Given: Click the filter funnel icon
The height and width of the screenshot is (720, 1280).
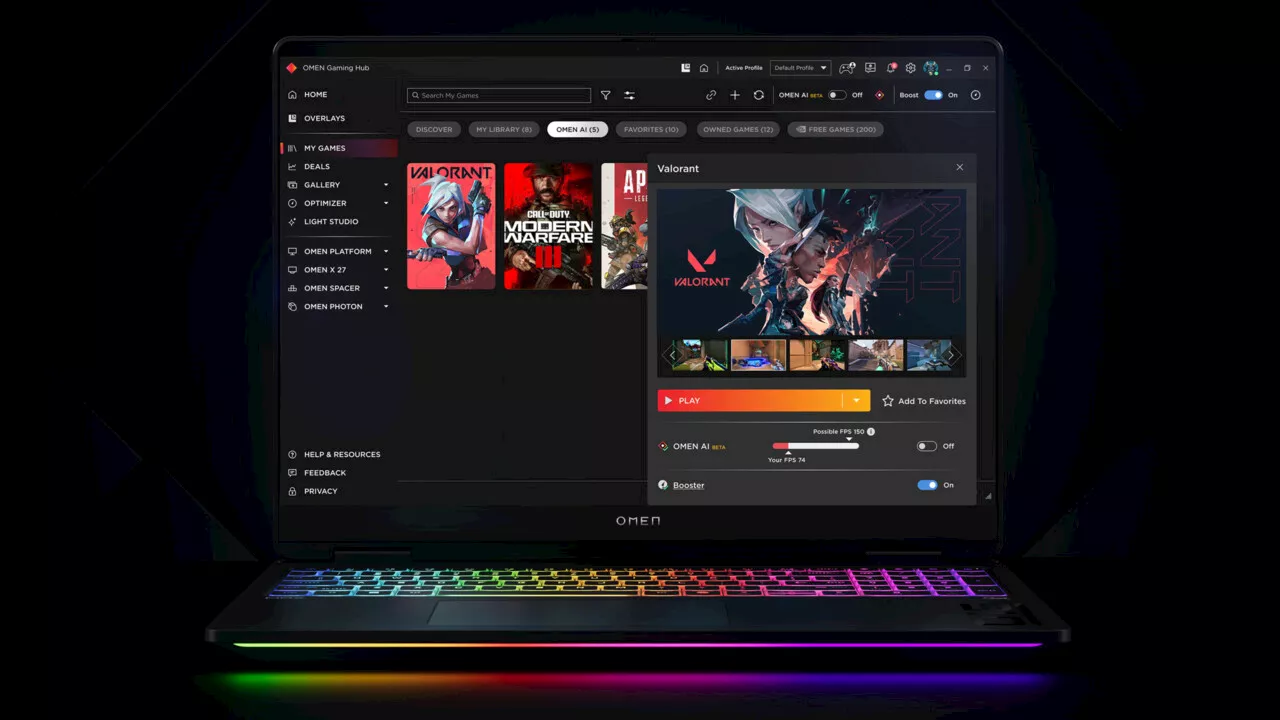Looking at the screenshot, I should click(x=605, y=95).
